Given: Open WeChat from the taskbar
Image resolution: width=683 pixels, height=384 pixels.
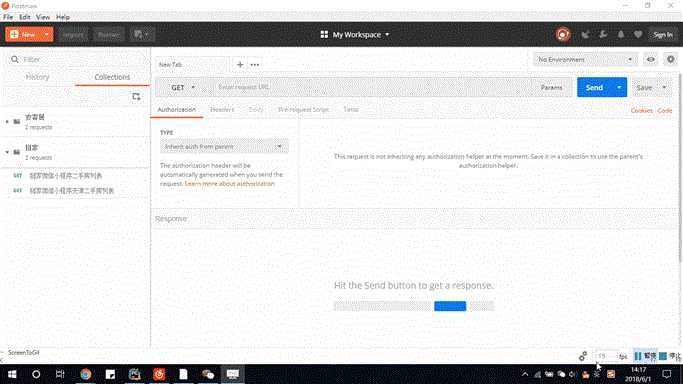Looking at the screenshot, I should (x=208, y=374).
